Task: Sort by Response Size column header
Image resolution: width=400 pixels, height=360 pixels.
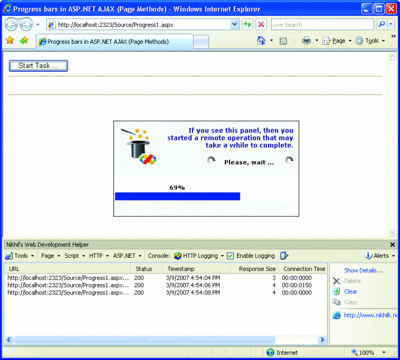Action: pyautogui.click(x=255, y=269)
